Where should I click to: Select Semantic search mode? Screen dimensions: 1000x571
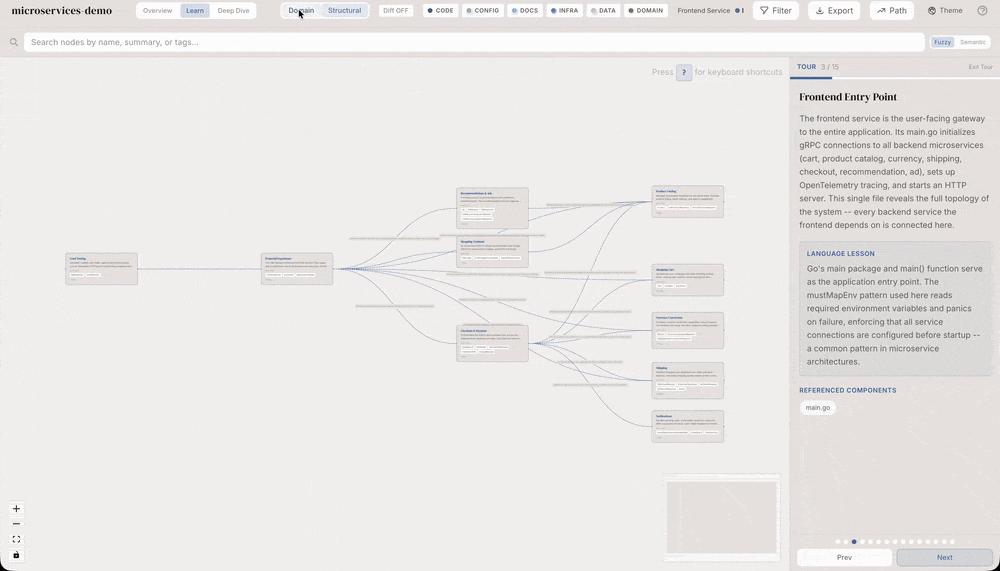coord(973,42)
